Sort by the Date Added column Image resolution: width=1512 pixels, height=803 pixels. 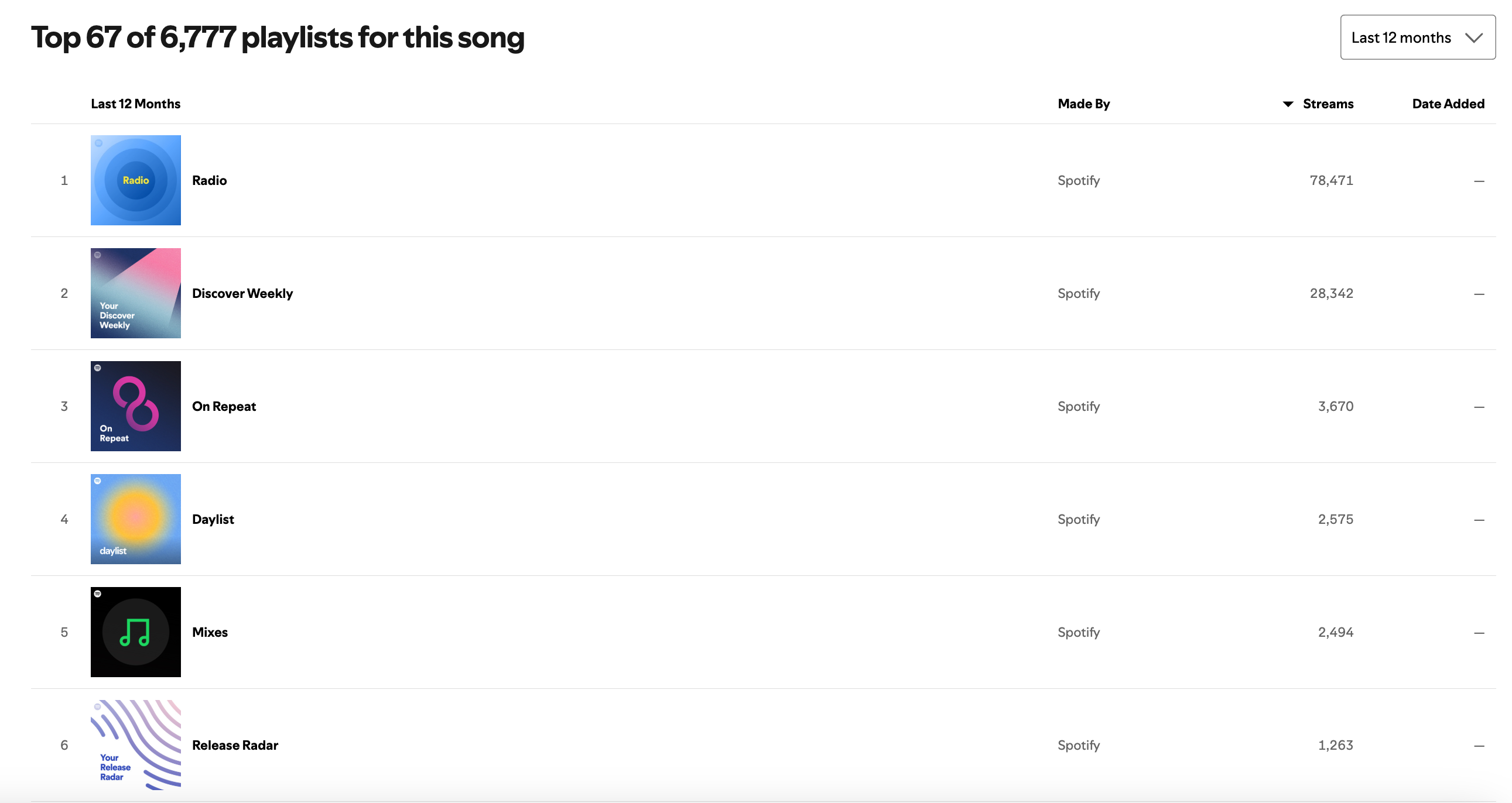click(x=1448, y=104)
